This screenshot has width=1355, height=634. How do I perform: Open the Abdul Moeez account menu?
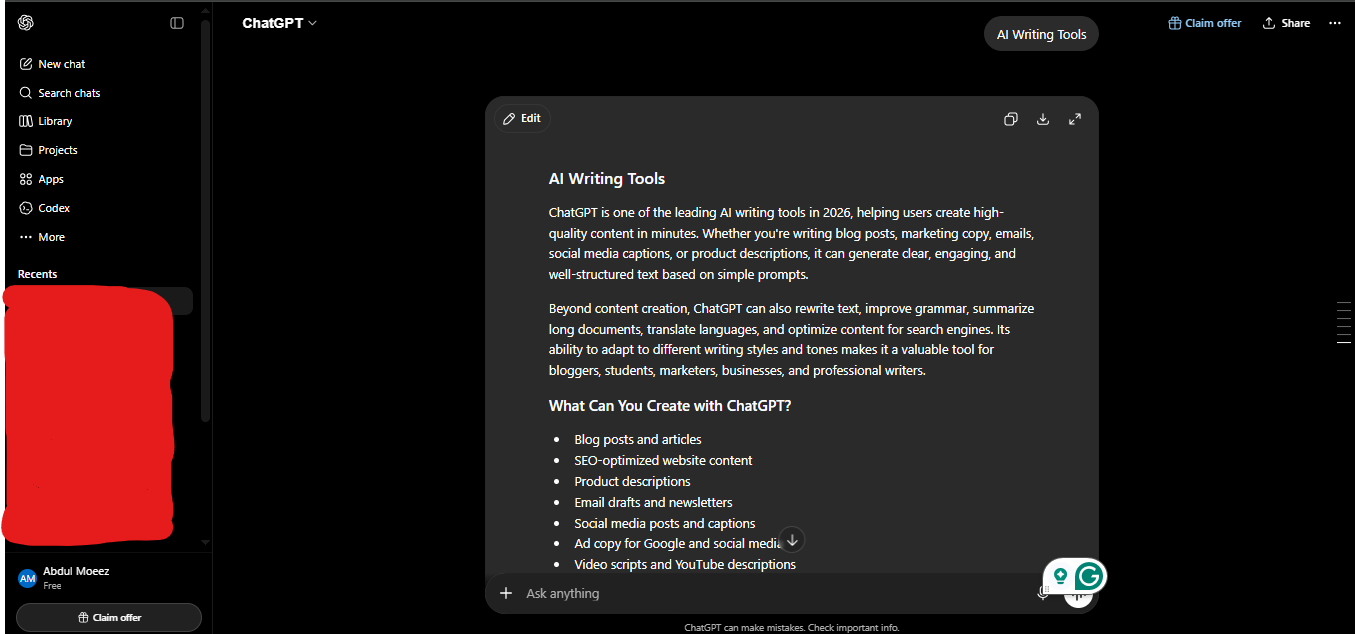(x=108, y=577)
